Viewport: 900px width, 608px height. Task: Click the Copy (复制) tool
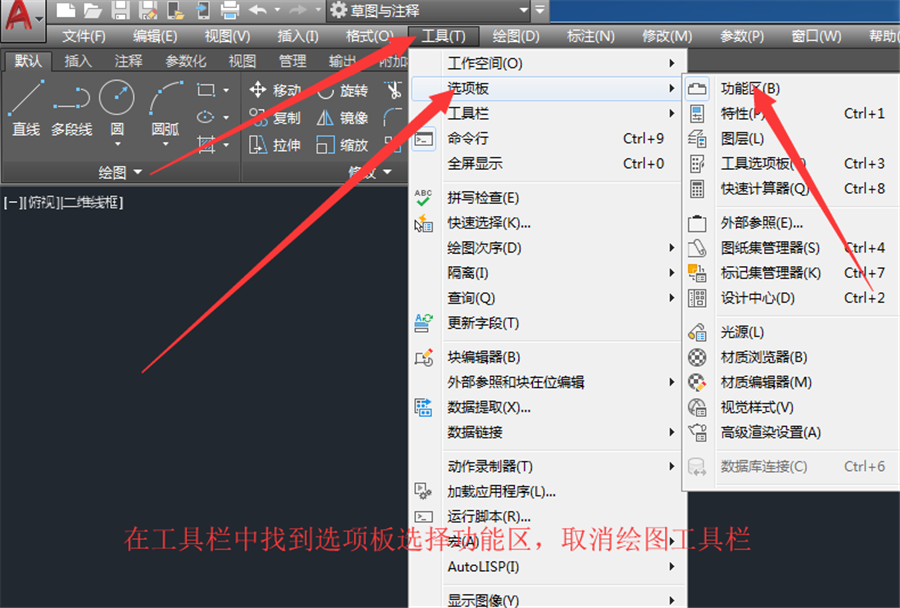click(276, 118)
